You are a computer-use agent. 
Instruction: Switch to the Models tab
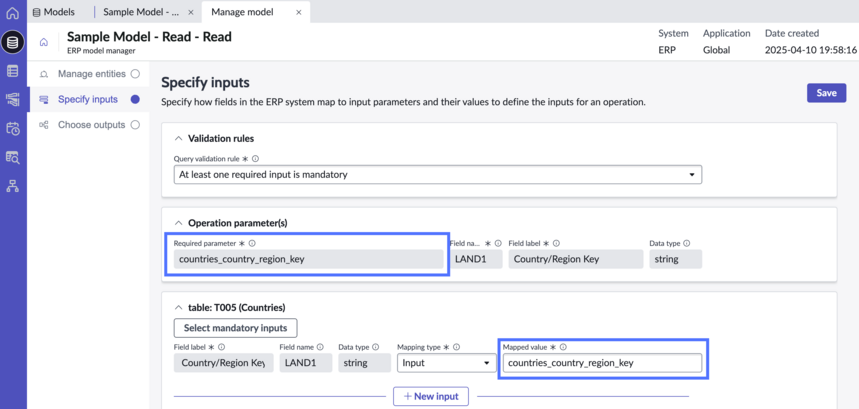coord(54,11)
